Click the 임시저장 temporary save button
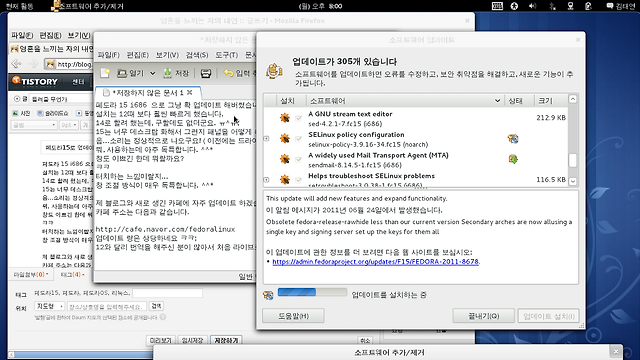 192,340
